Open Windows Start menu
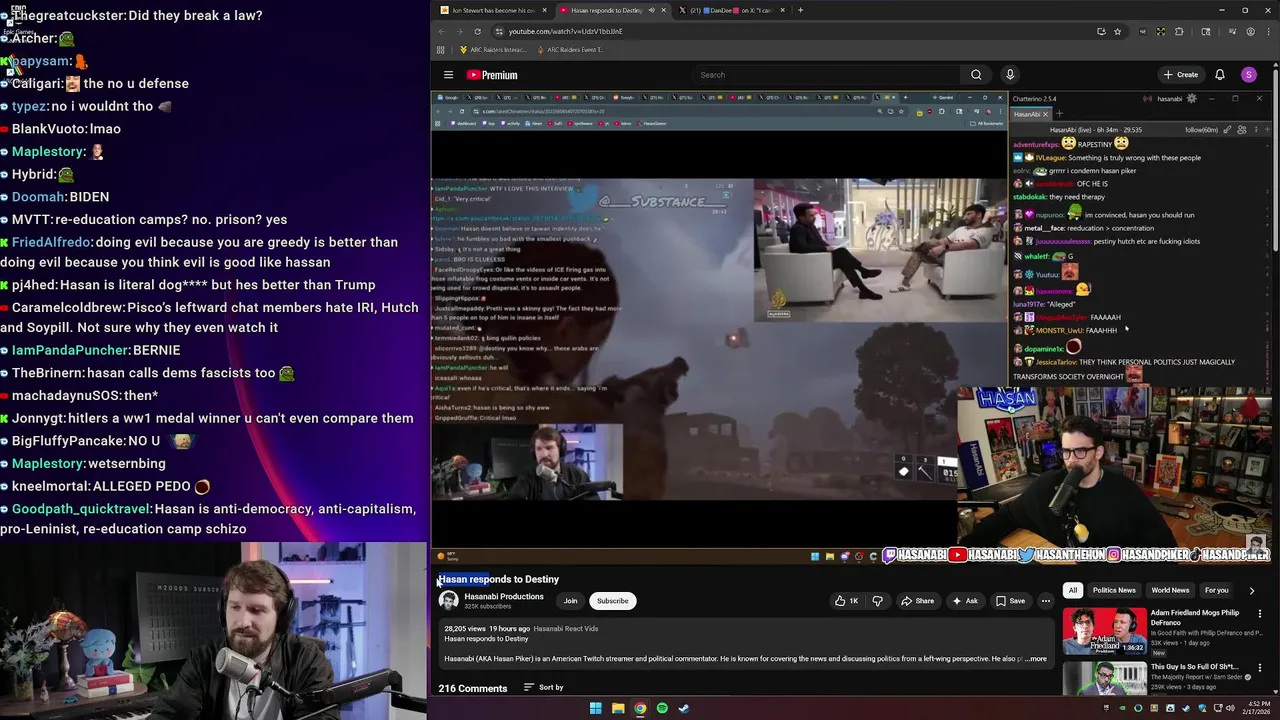This screenshot has width=1280, height=720. (595, 708)
